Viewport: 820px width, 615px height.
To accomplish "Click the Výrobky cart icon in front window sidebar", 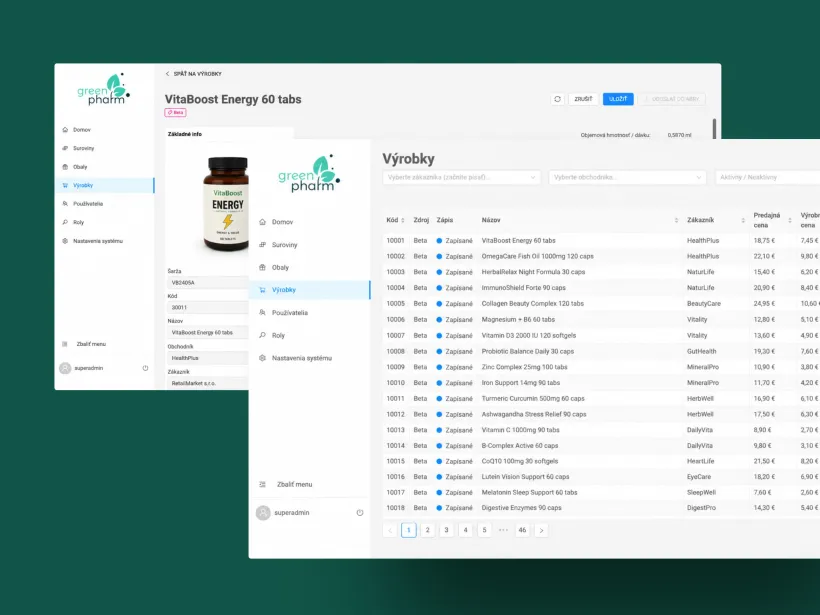I will (x=263, y=290).
